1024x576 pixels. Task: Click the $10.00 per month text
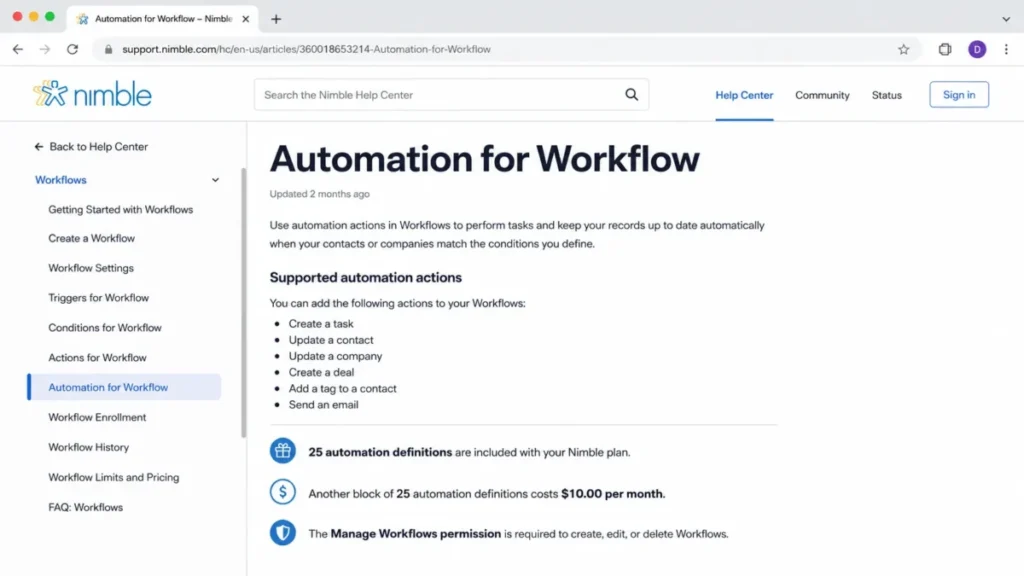point(611,494)
